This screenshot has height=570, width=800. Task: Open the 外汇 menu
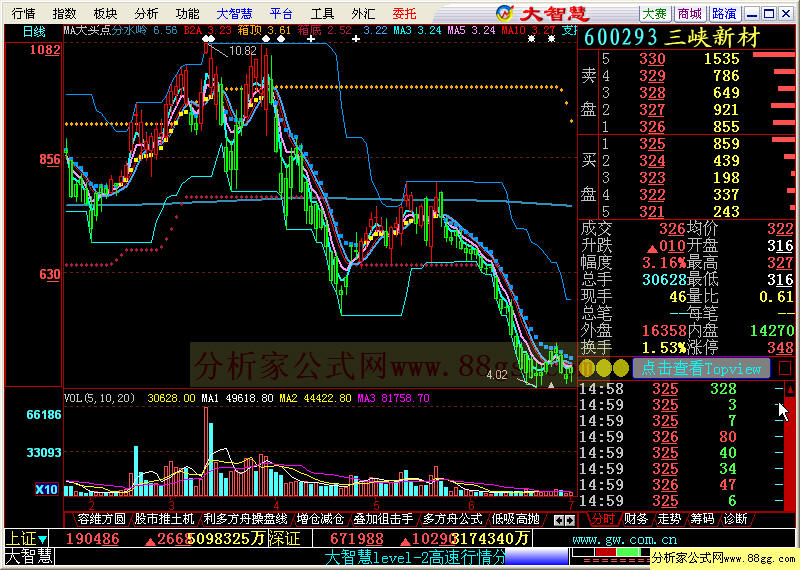(363, 13)
